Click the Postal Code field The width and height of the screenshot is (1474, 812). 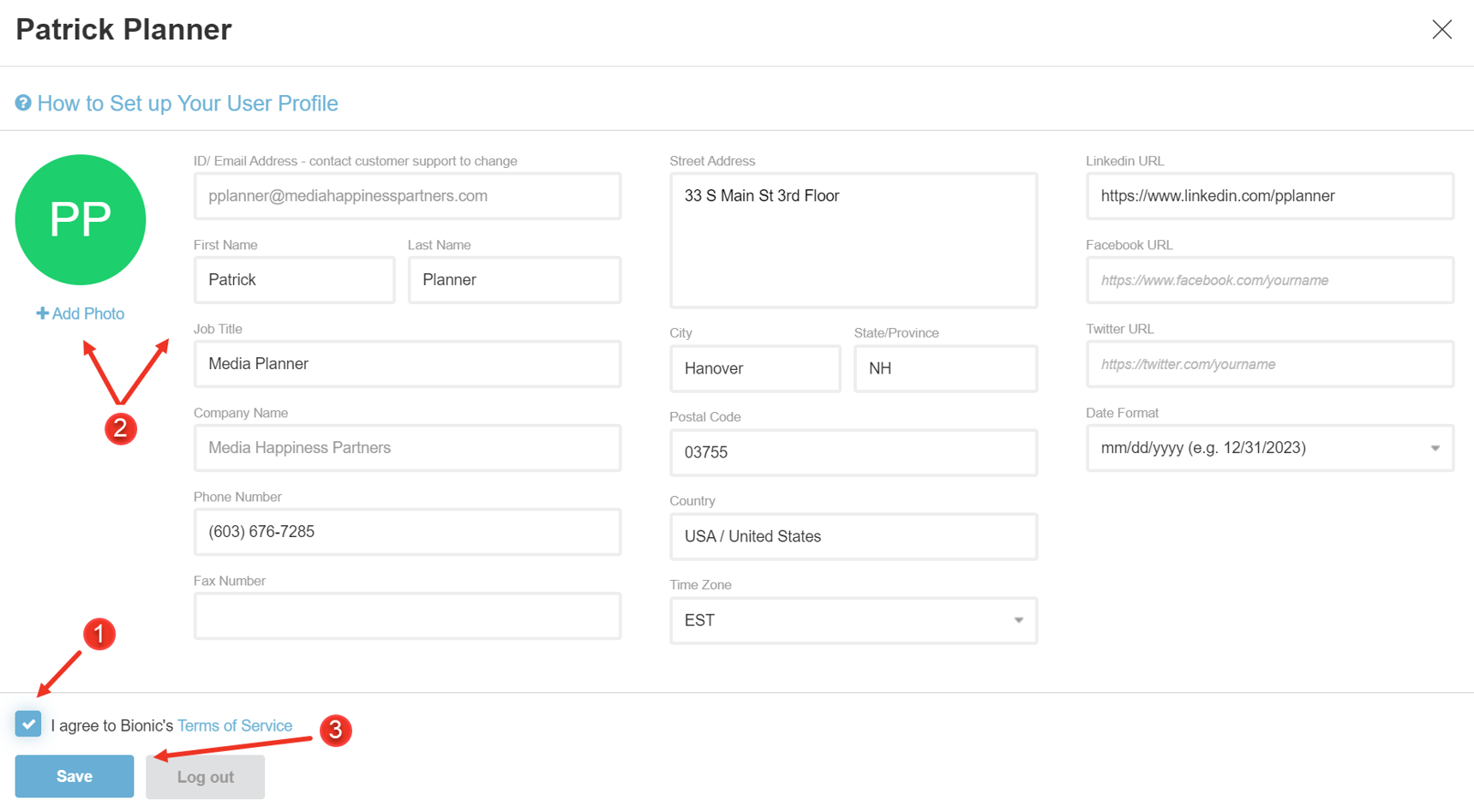tap(854, 452)
